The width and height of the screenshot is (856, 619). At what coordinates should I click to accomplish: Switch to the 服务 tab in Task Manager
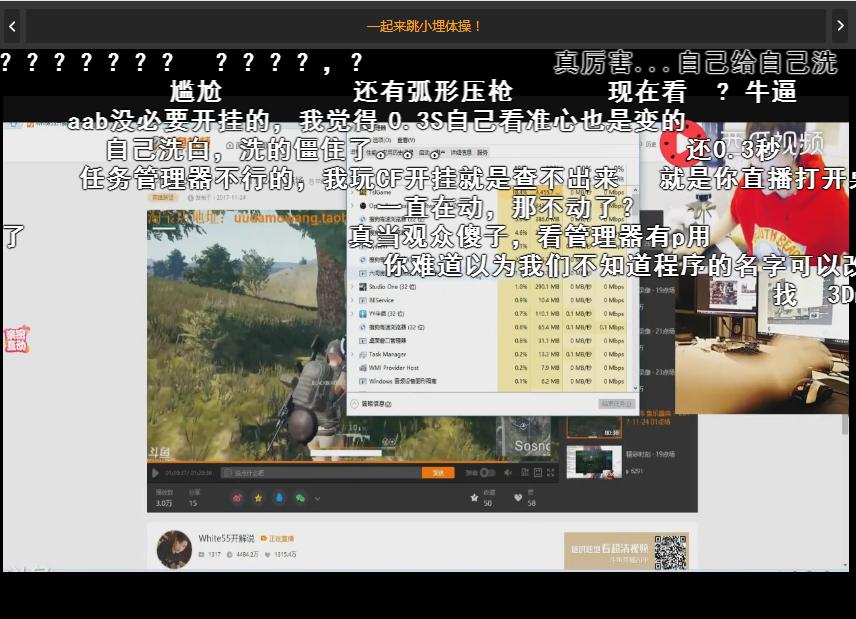point(482,154)
